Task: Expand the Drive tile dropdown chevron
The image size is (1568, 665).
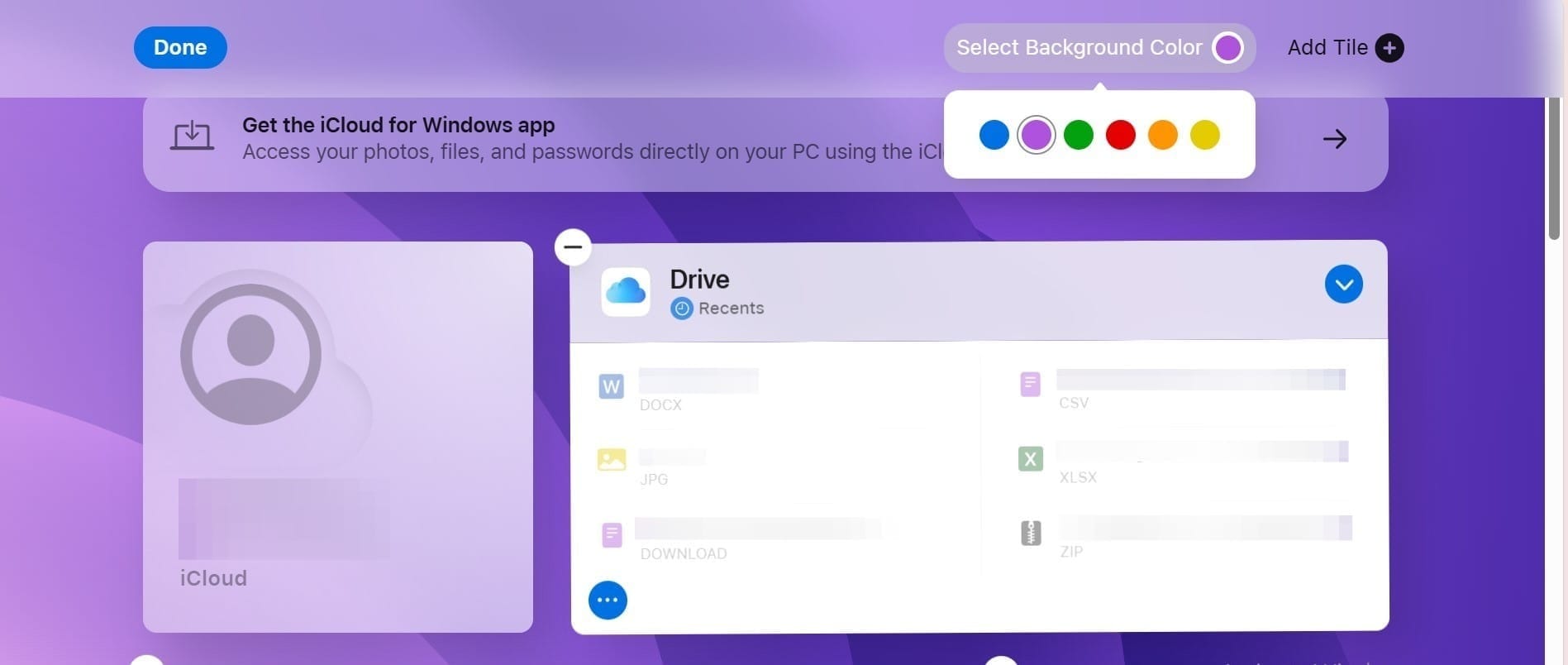Action: pos(1343,284)
